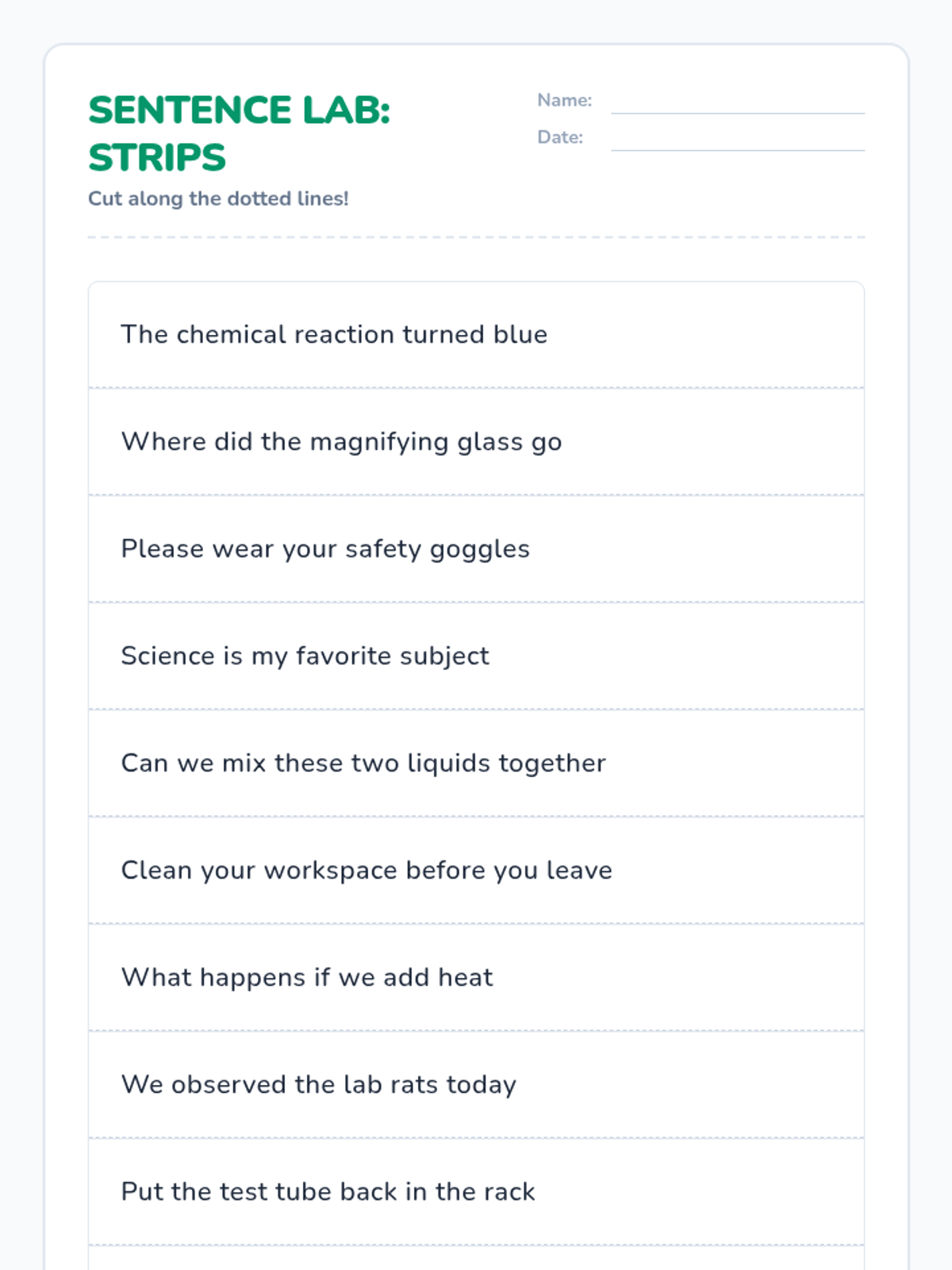Viewport: 952px width, 1270px height.
Task: Click the "Name:" label
Action: coord(564,101)
